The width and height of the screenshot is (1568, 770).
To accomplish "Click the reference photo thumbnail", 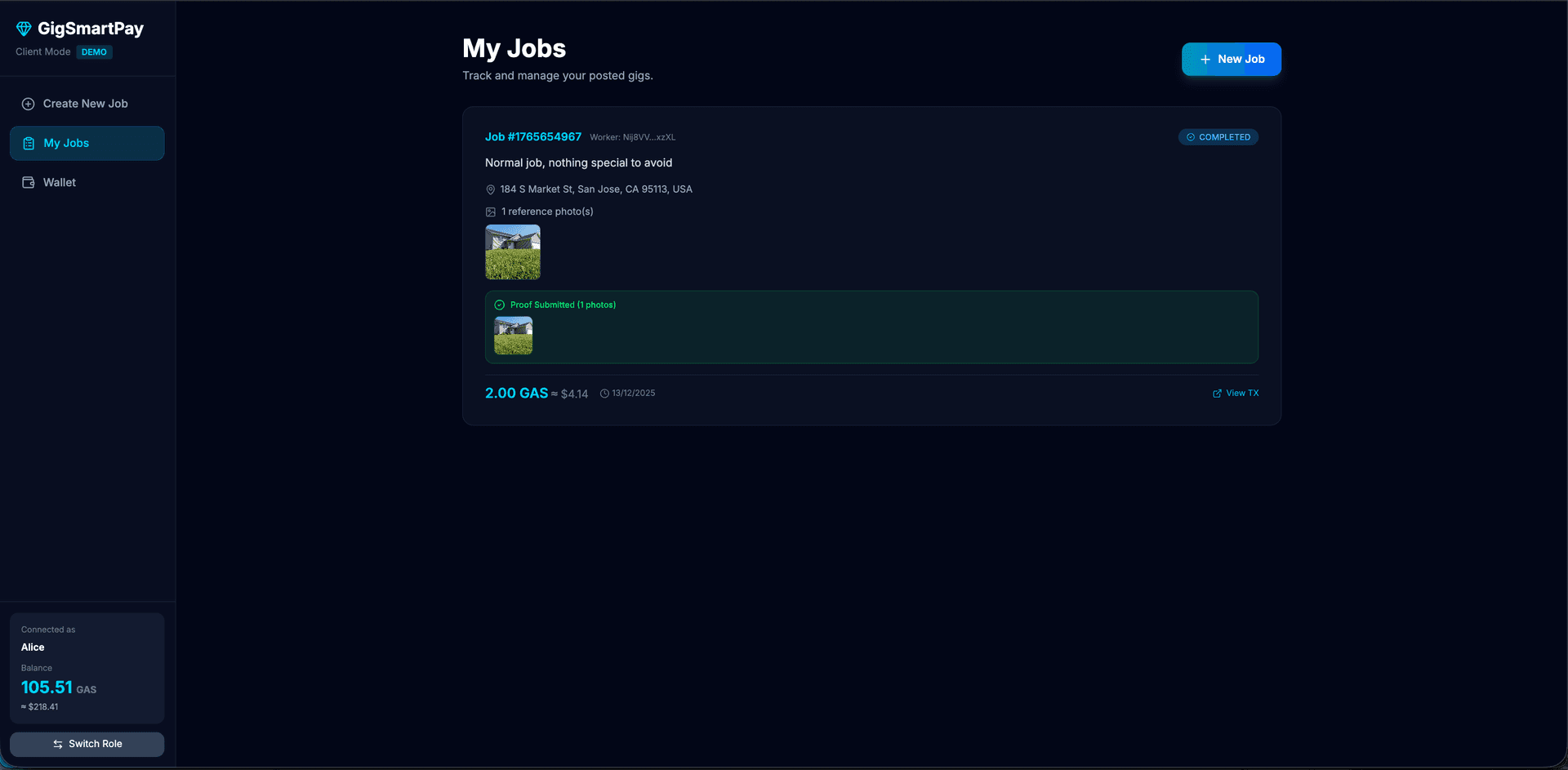I will point(512,251).
